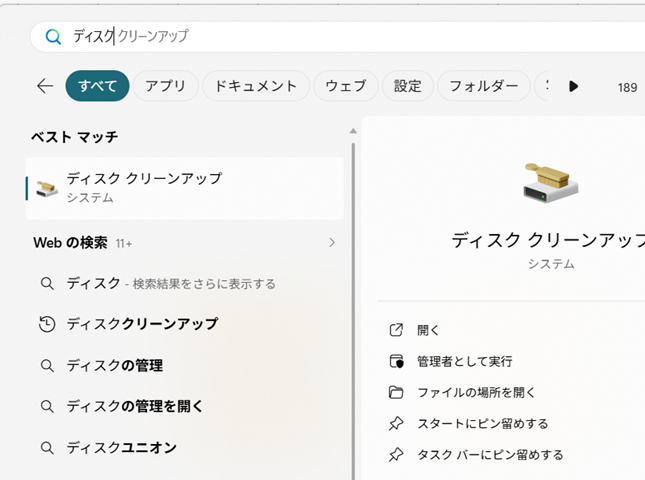The height and width of the screenshot is (480, 645).
Task: Select the ウェブ filter tab
Action: (346, 86)
